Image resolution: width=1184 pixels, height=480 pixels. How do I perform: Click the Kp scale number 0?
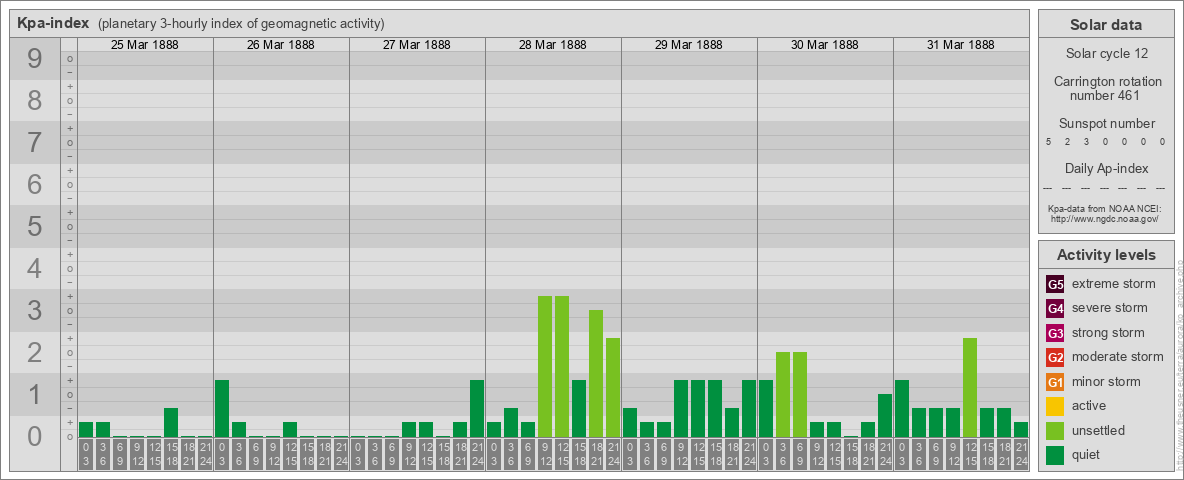35,436
